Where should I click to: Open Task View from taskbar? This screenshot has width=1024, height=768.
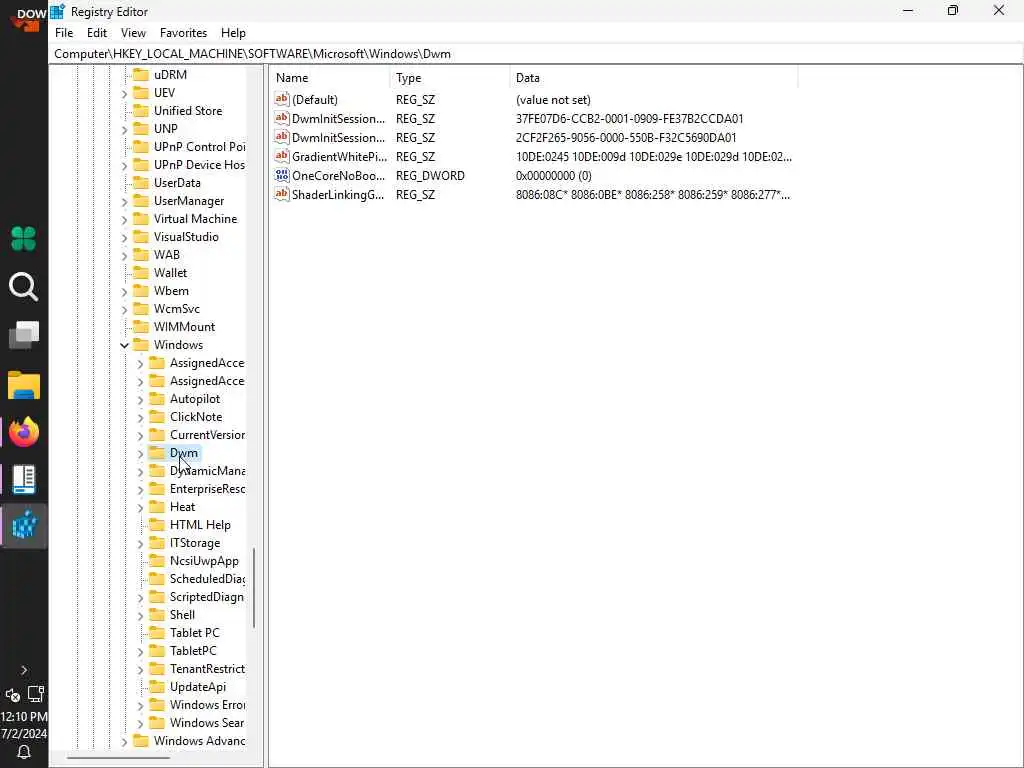24,335
